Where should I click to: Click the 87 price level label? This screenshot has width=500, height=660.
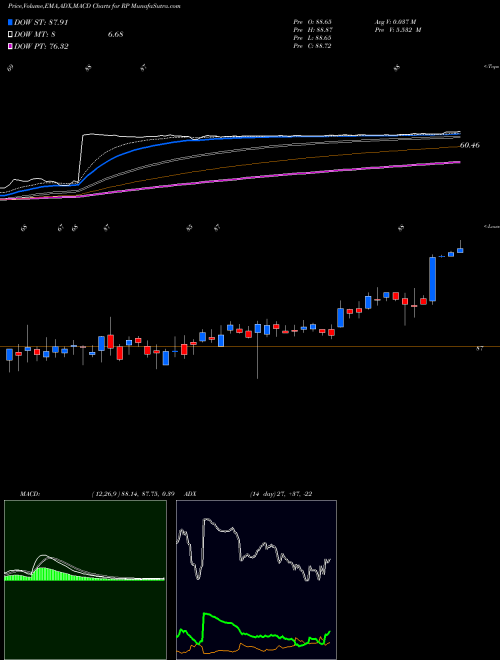479,349
